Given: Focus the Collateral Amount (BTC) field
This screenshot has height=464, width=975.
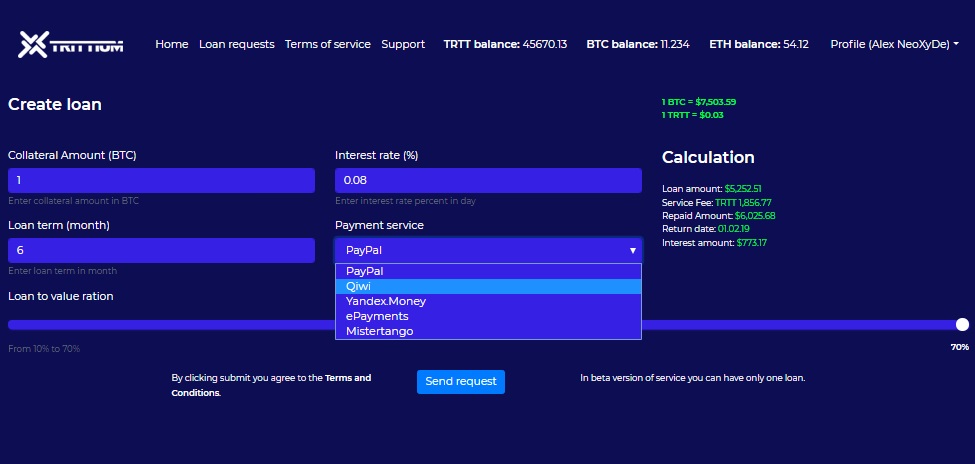Looking at the screenshot, I should click(161, 180).
